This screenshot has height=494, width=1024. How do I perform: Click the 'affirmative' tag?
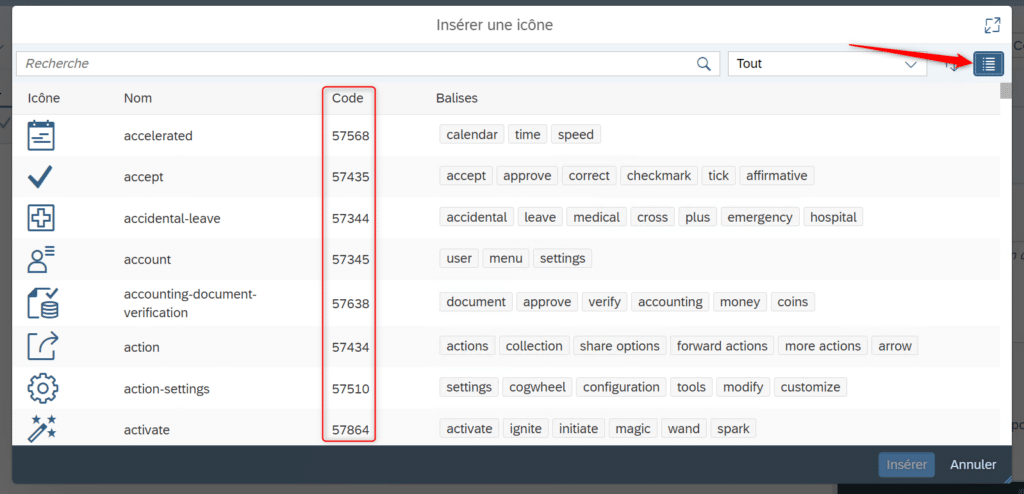(x=776, y=176)
